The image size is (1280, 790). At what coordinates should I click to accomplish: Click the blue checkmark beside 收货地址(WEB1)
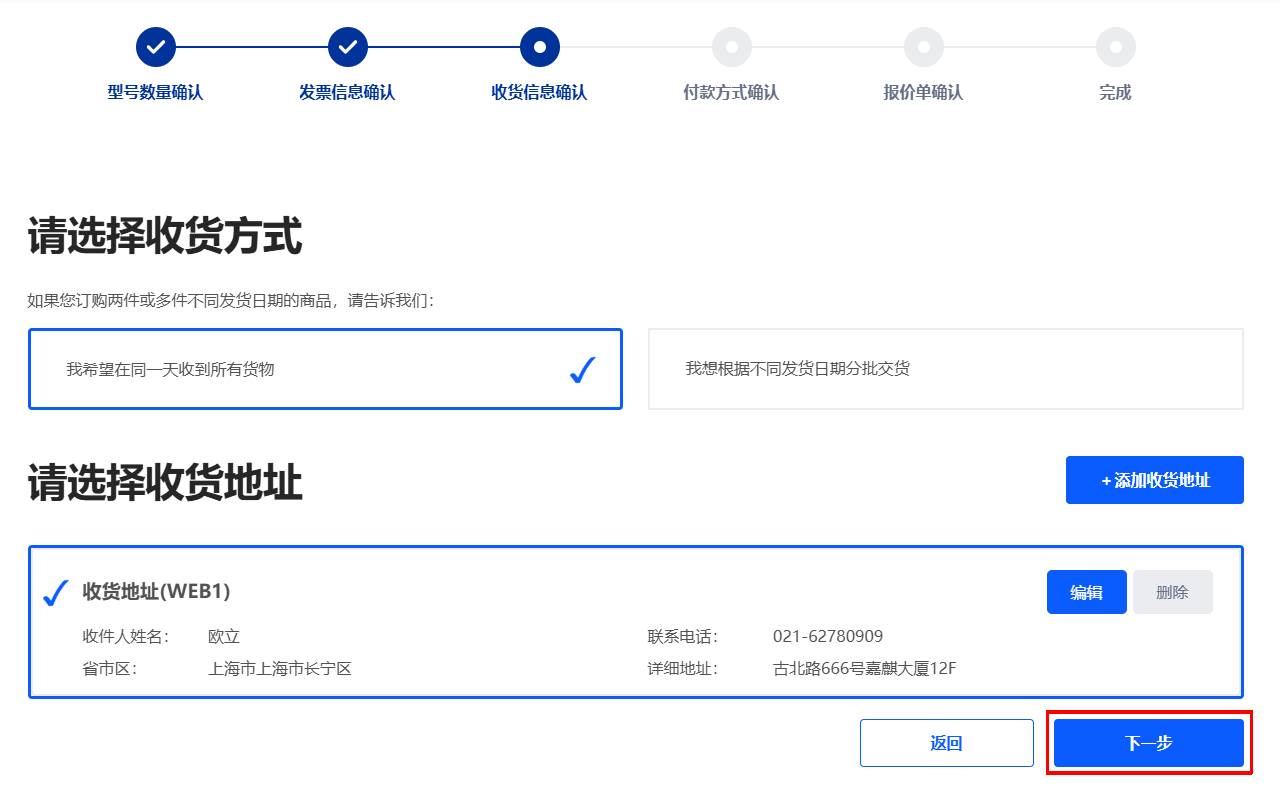pos(56,593)
